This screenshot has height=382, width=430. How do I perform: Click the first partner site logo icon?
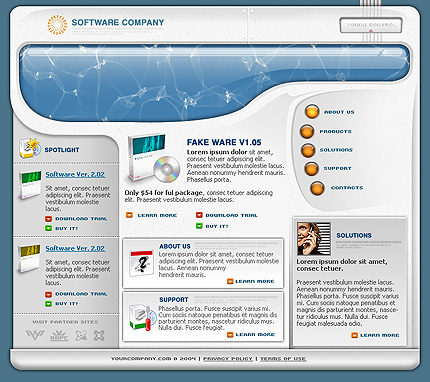(35, 335)
